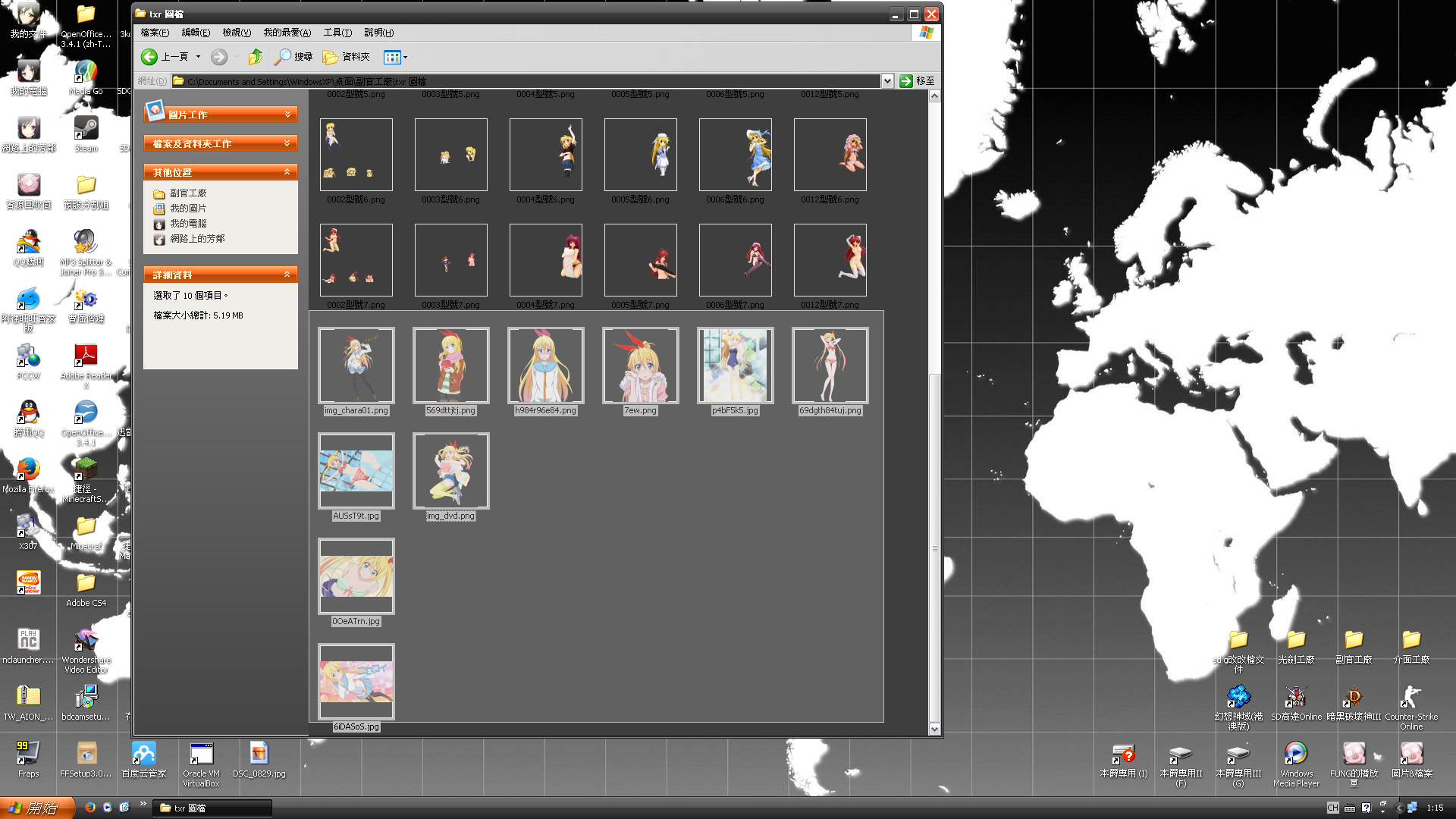The height and width of the screenshot is (819, 1456).
Task: Collapse the 其他位置 other places panel
Action: coord(287,172)
